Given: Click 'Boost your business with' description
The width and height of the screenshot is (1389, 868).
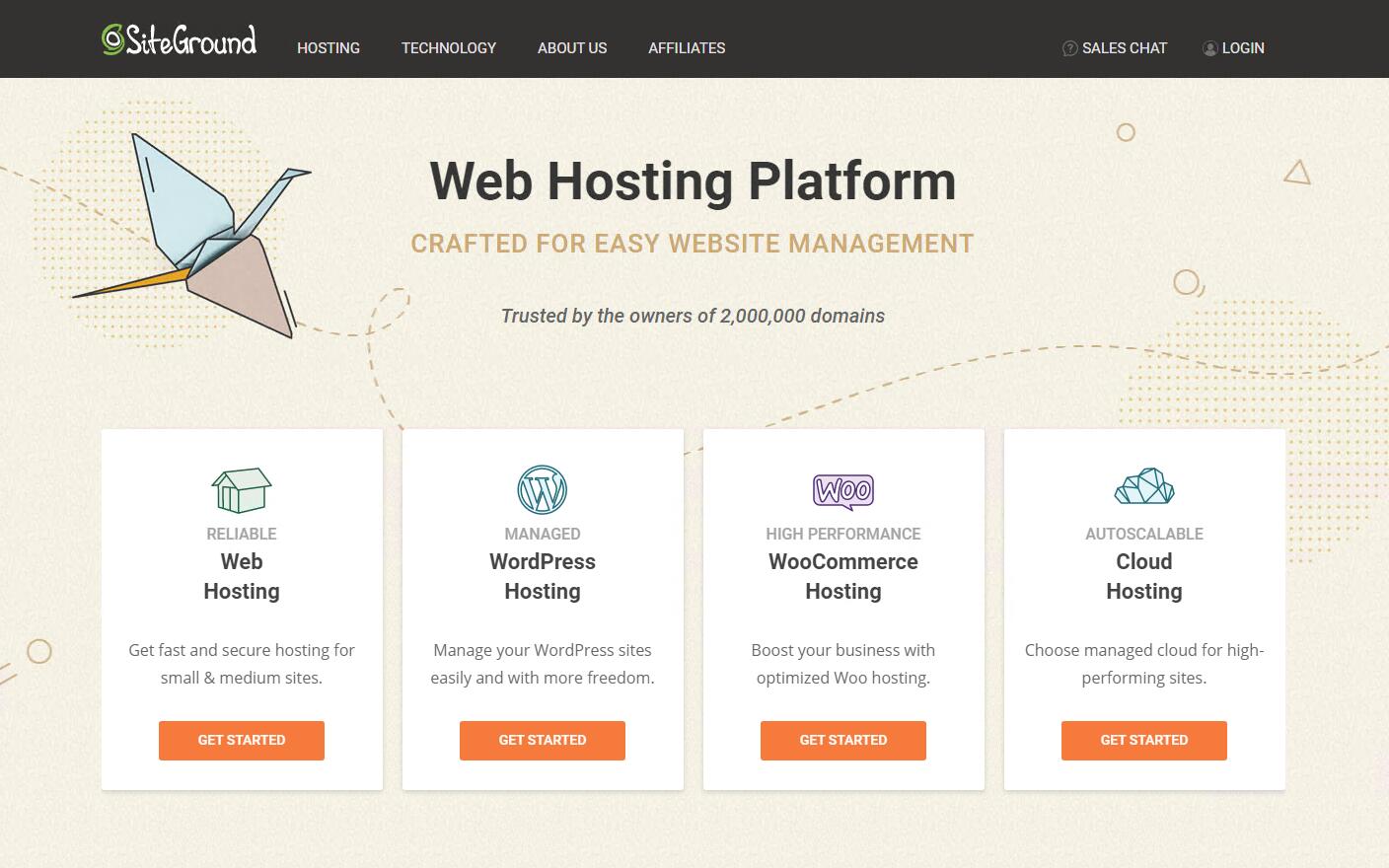Looking at the screenshot, I should 843,664.
